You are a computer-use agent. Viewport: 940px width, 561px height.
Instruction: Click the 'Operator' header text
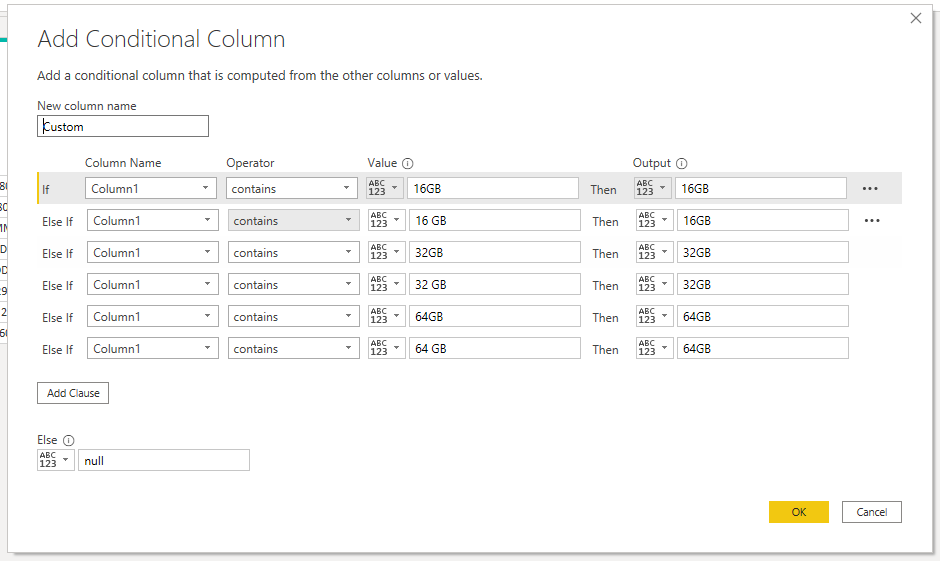pos(250,163)
